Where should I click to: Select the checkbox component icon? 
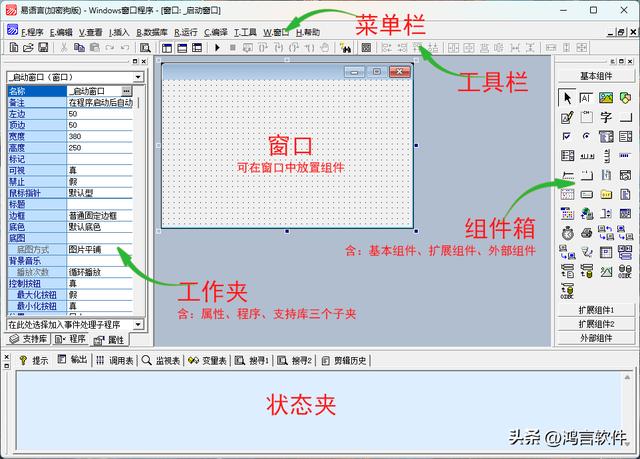568,136
